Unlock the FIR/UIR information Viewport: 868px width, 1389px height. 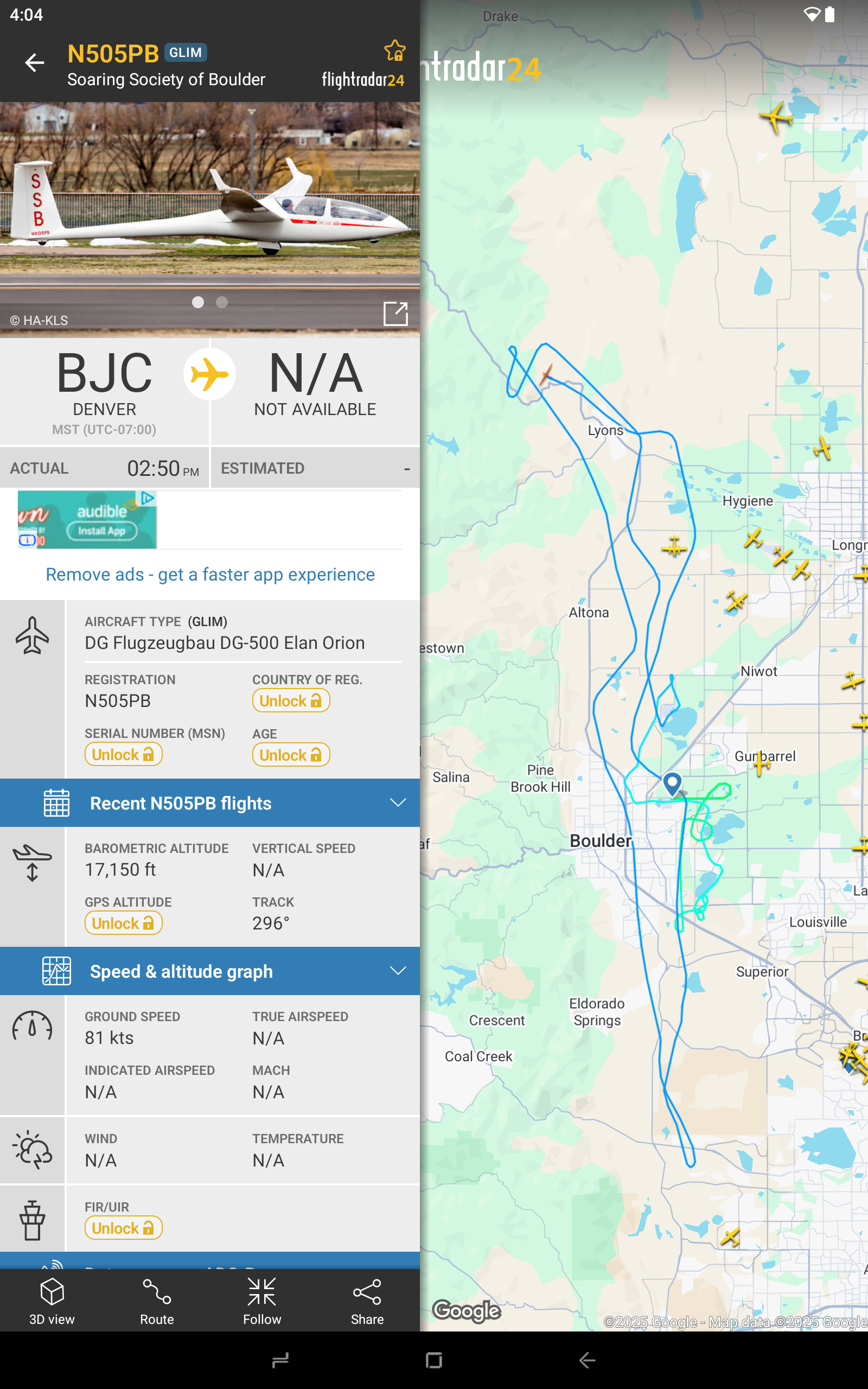[x=123, y=1228]
